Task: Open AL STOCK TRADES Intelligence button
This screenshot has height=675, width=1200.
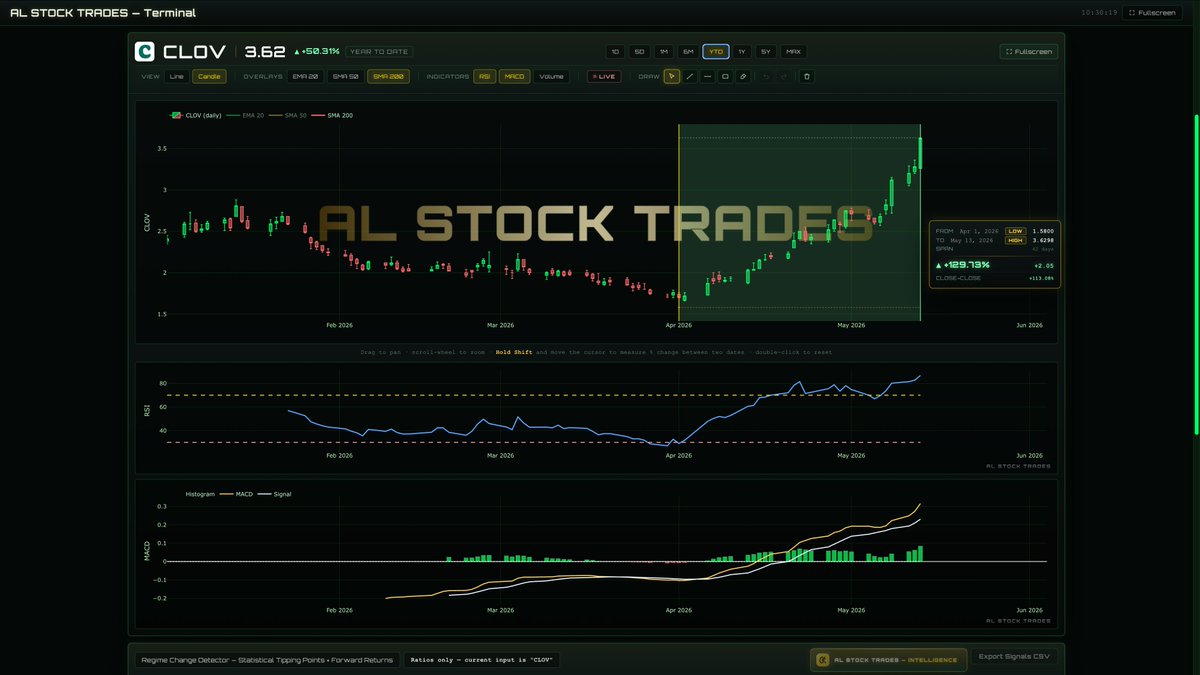Action: point(888,659)
